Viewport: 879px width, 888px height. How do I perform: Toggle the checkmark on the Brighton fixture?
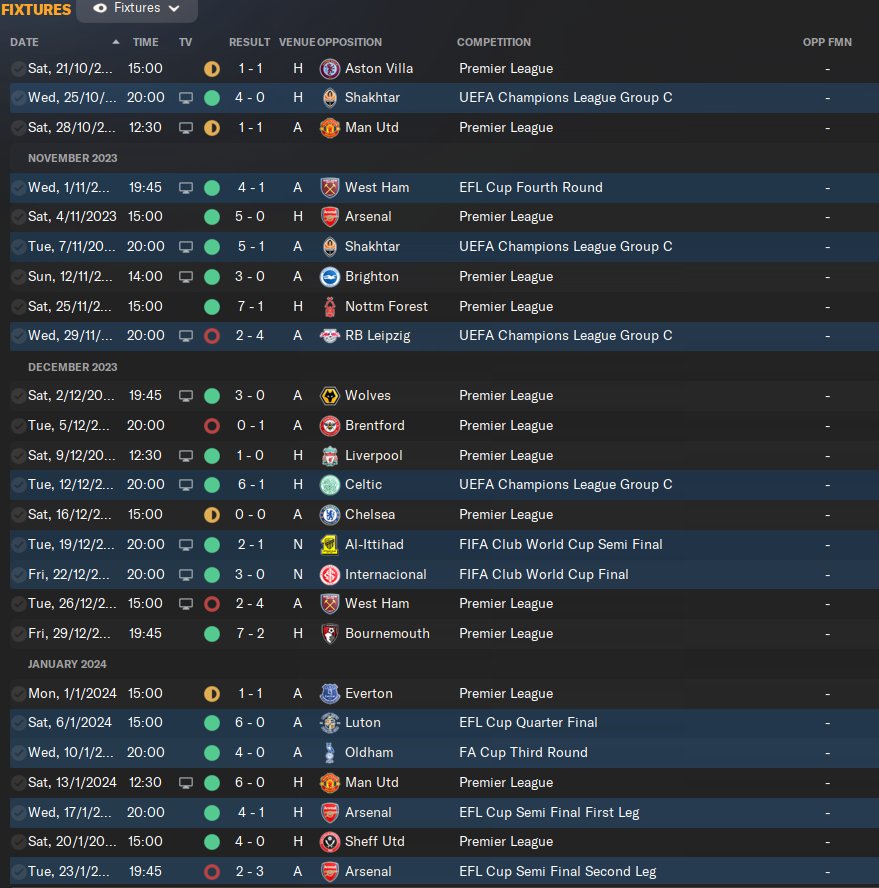pyautogui.click(x=19, y=277)
